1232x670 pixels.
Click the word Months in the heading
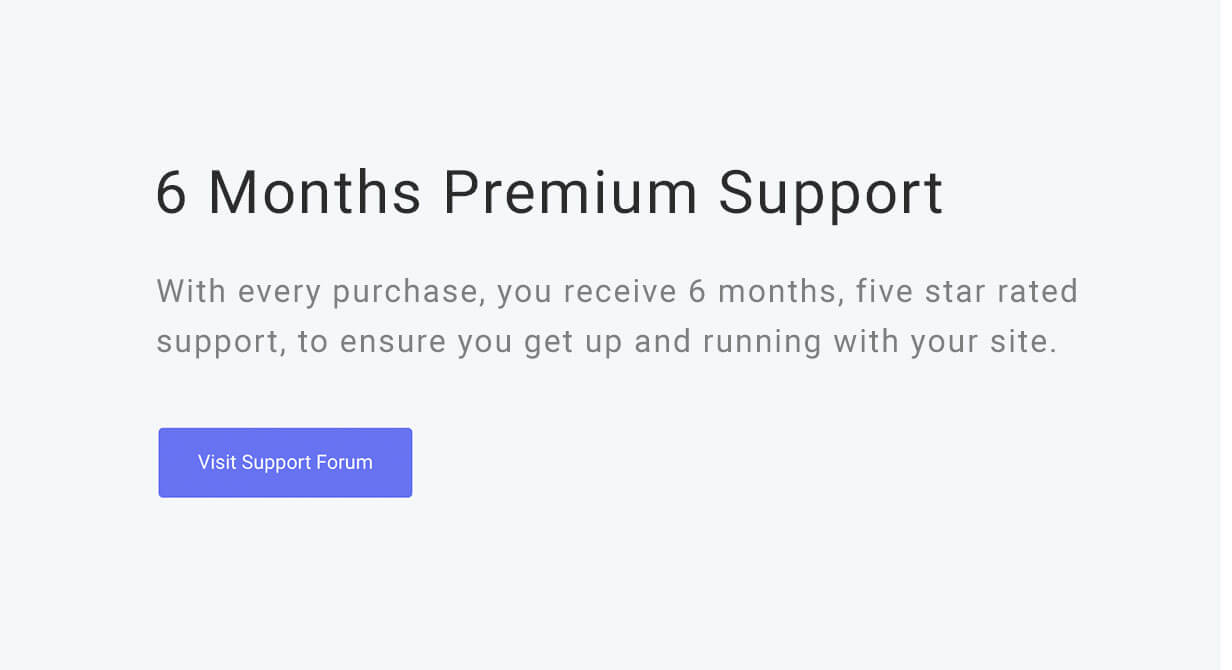(315, 192)
